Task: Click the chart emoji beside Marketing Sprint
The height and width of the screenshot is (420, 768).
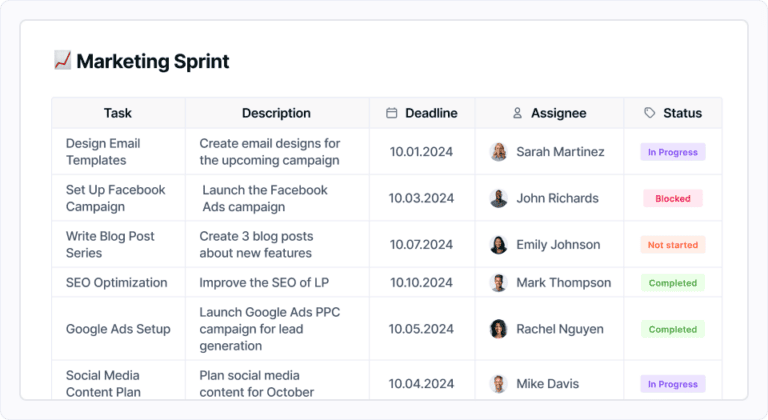Action: [x=62, y=61]
